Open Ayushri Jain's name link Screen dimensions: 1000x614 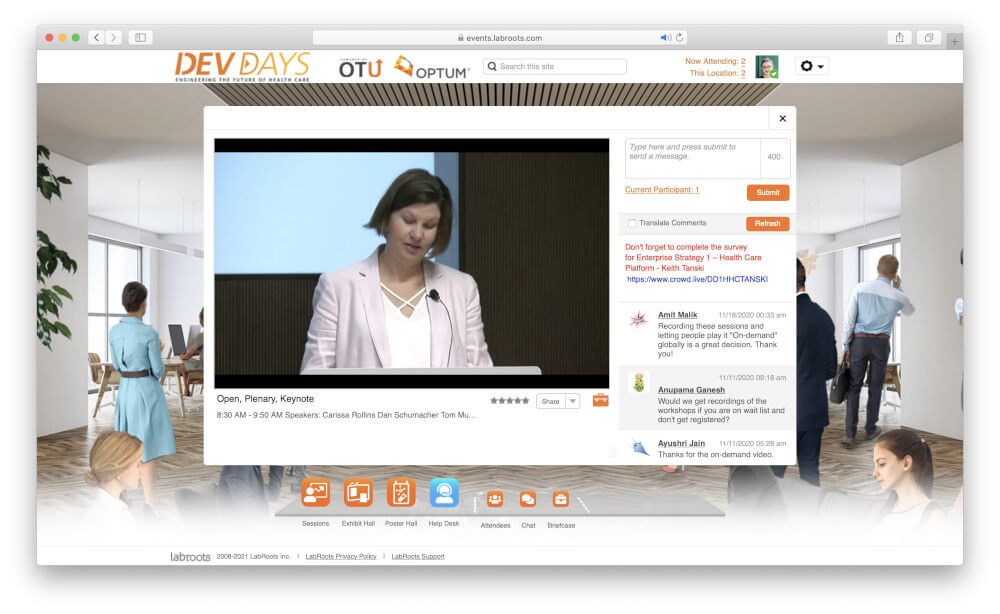coord(681,443)
